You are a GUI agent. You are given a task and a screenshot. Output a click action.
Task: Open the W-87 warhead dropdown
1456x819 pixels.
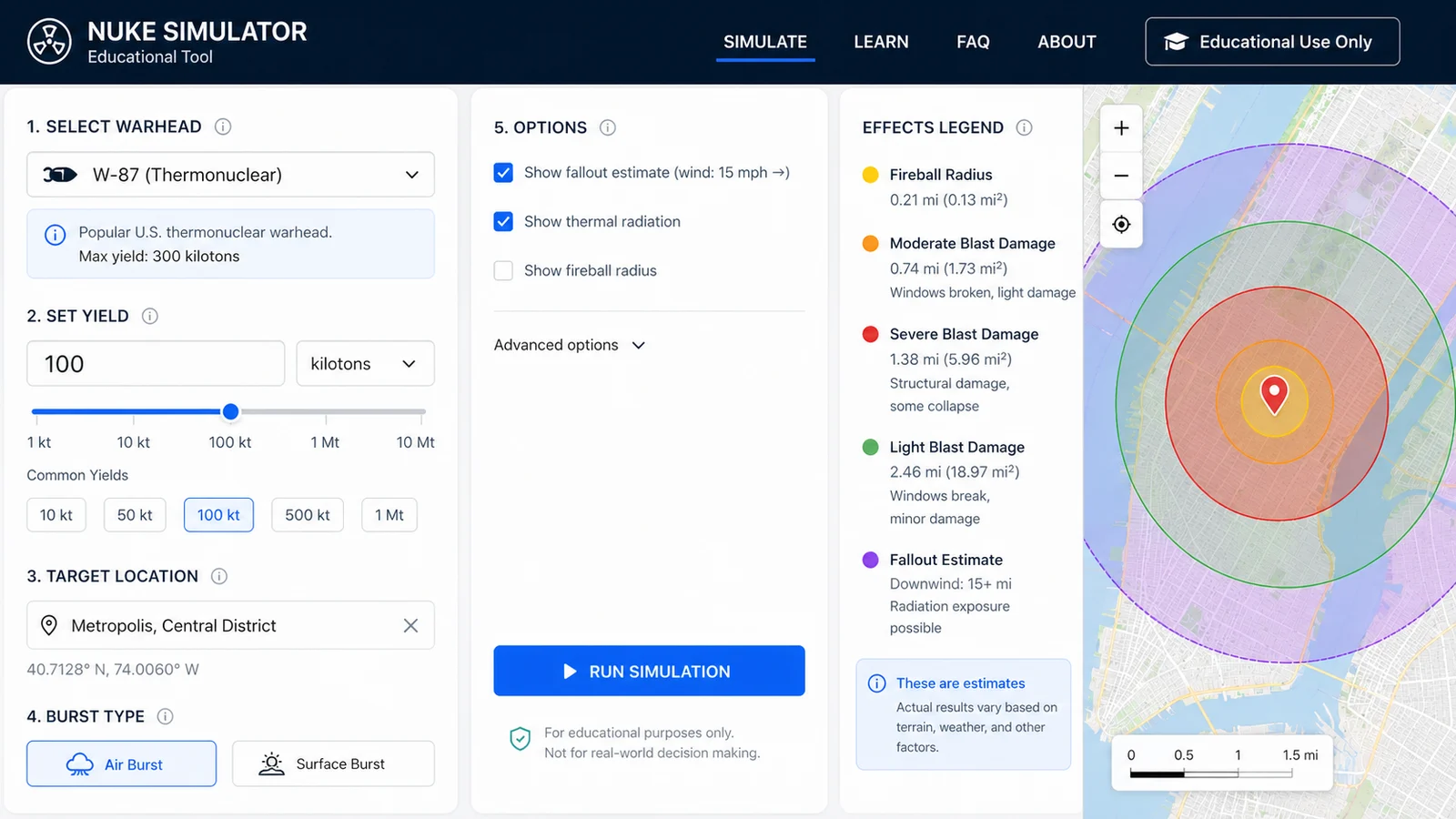tap(230, 175)
